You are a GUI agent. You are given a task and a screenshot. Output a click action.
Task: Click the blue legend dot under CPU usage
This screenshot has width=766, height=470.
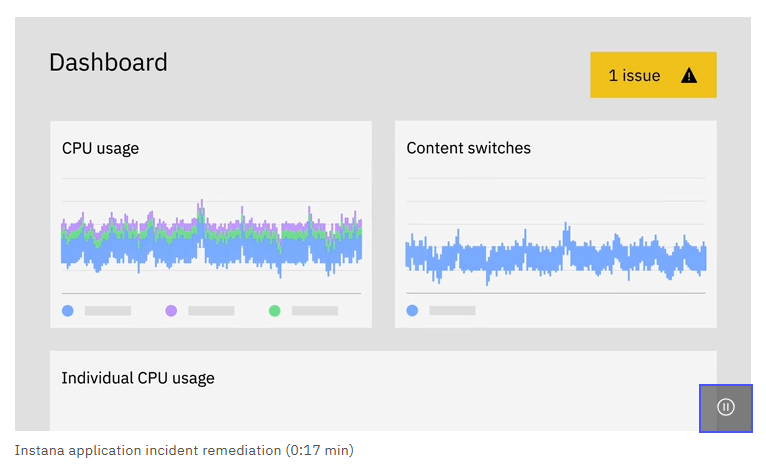[x=67, y=311]
